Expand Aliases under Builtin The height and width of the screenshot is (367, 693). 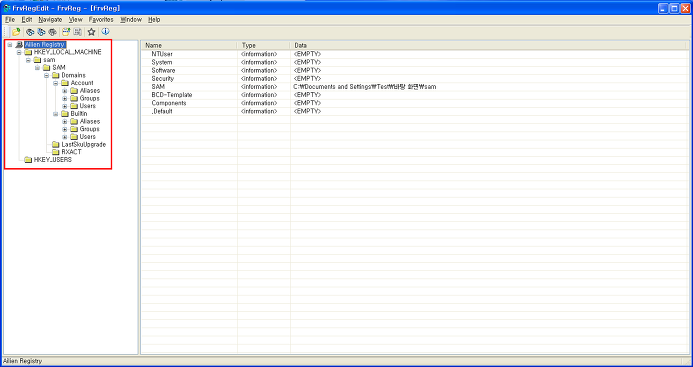coord(65,121)
